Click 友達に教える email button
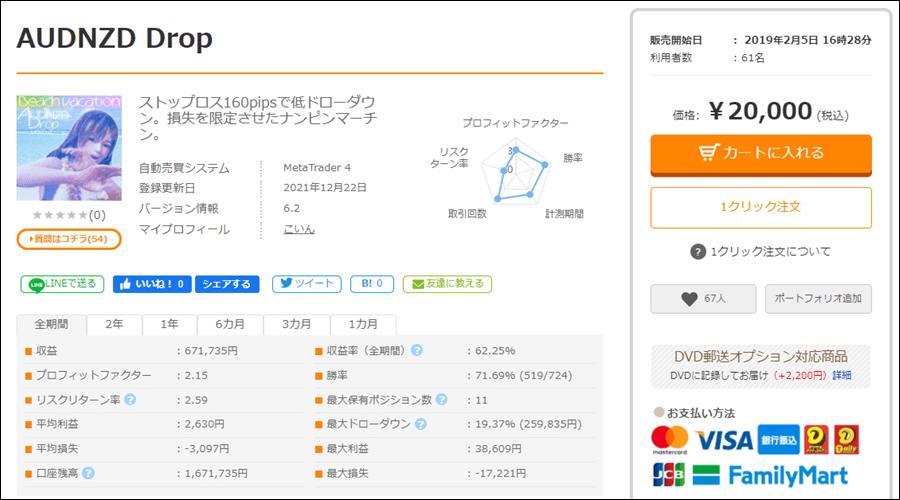 447,284
